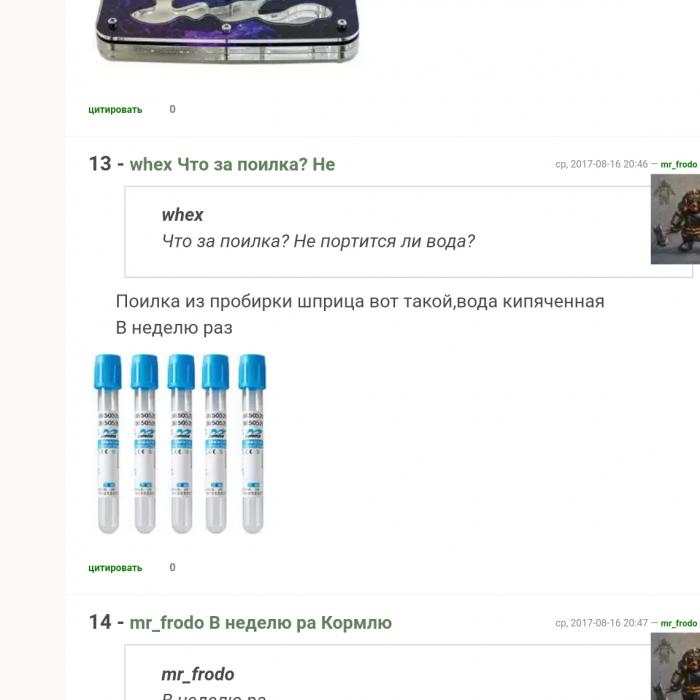Click the quoted author name 'mr_frodo' in post 14
Image resolution: width=700 pixels, height=700 pixels.
[198, 674]
